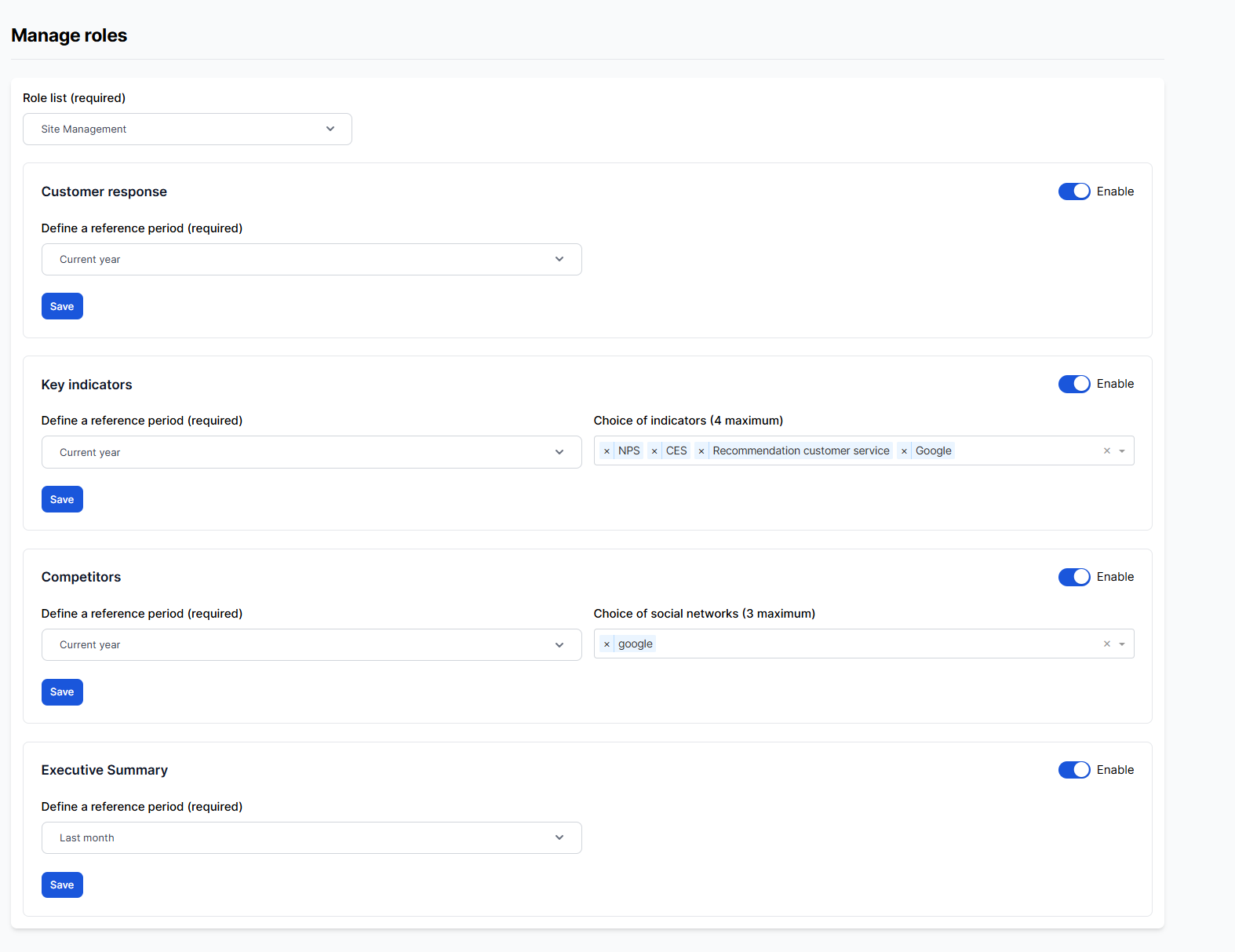Screen dimensions: 1235x952
Task: Disable the Customer response toggle
Action: coord(1073,191)
